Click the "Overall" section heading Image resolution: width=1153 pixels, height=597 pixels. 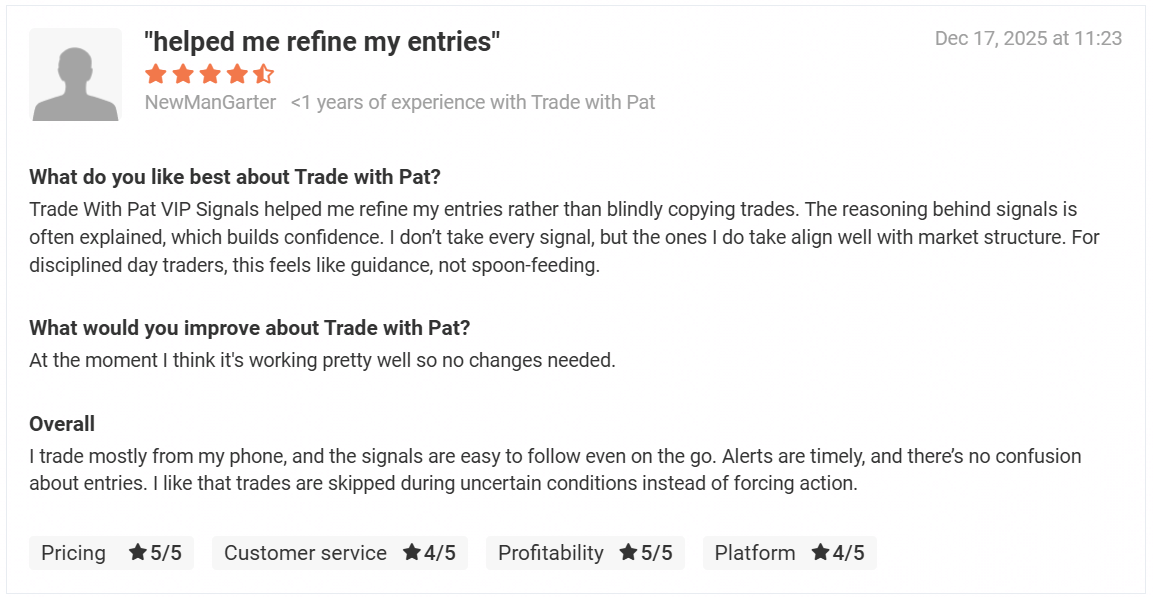pos(62,424)
